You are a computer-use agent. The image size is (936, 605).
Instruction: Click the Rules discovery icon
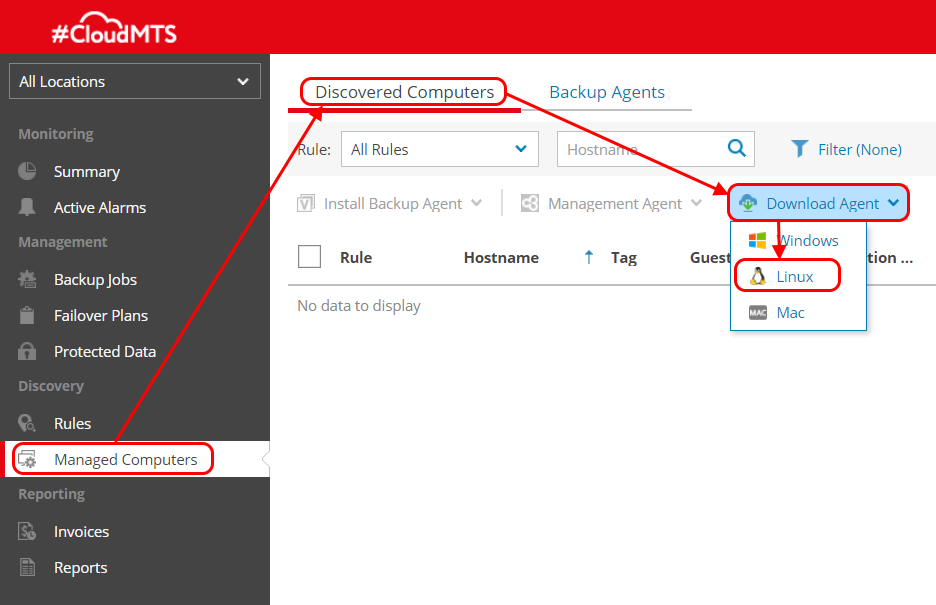click(x=27, y=423)
